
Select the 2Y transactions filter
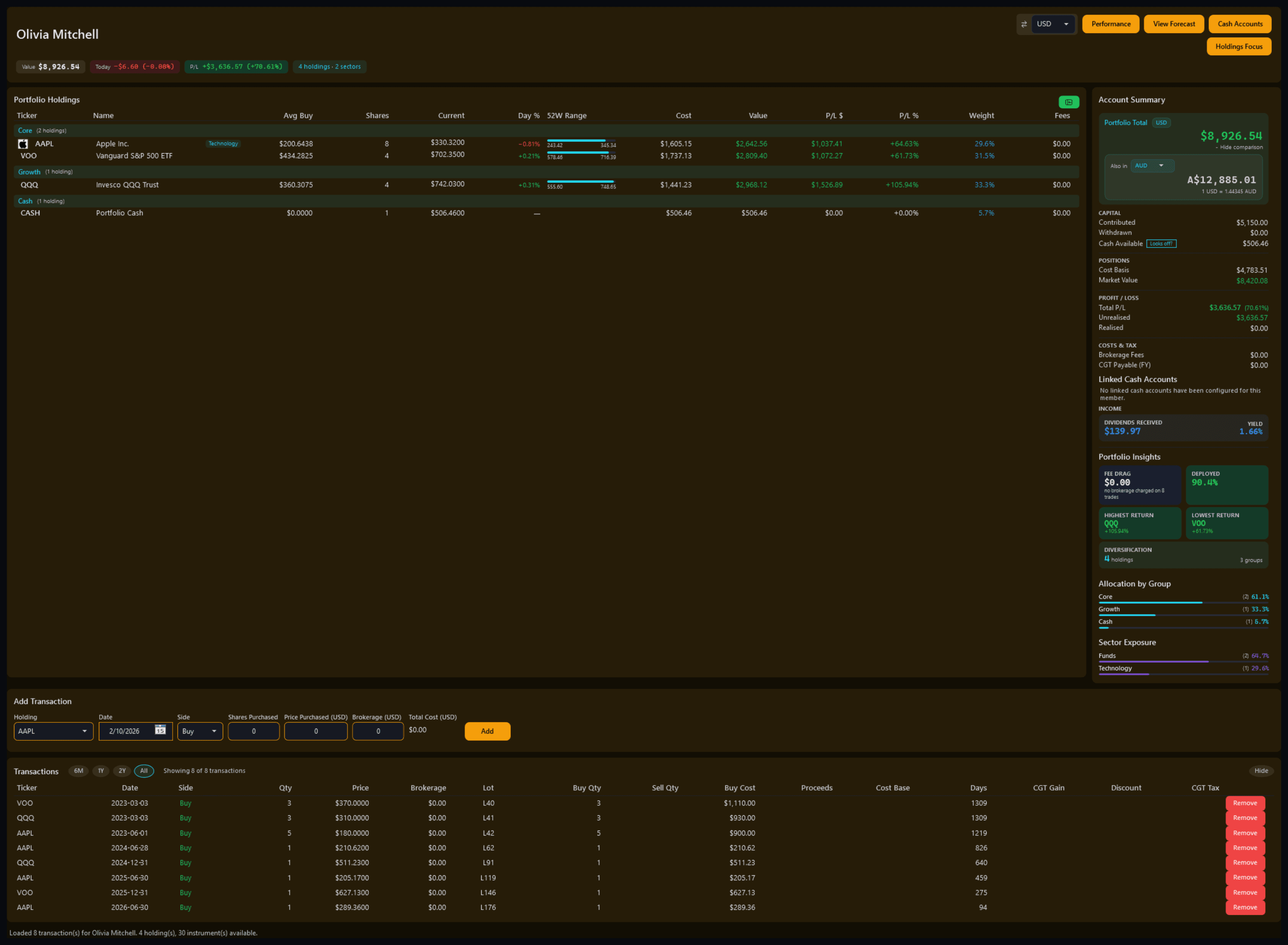[x=122, y=771]
